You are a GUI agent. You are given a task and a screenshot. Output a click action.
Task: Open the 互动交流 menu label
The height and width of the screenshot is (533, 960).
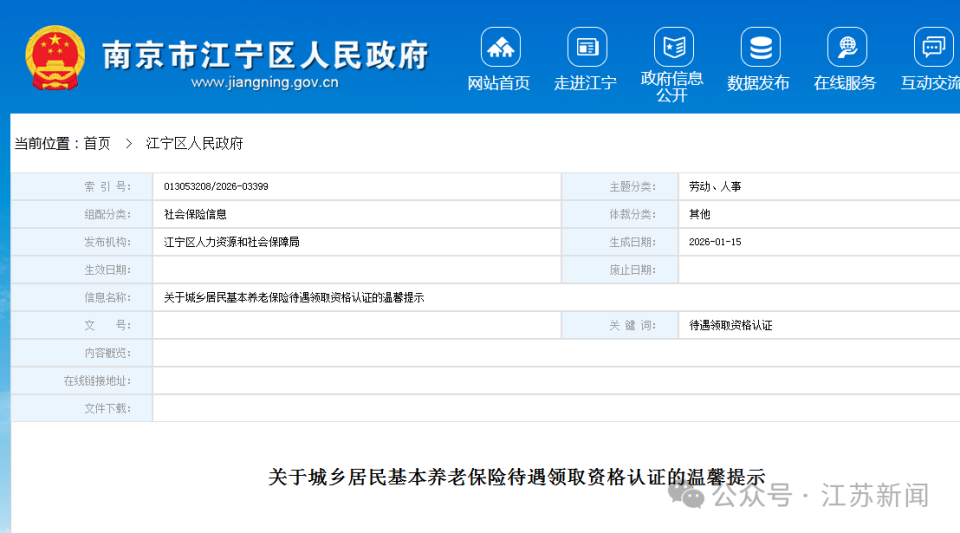click(x=930, y=83)
